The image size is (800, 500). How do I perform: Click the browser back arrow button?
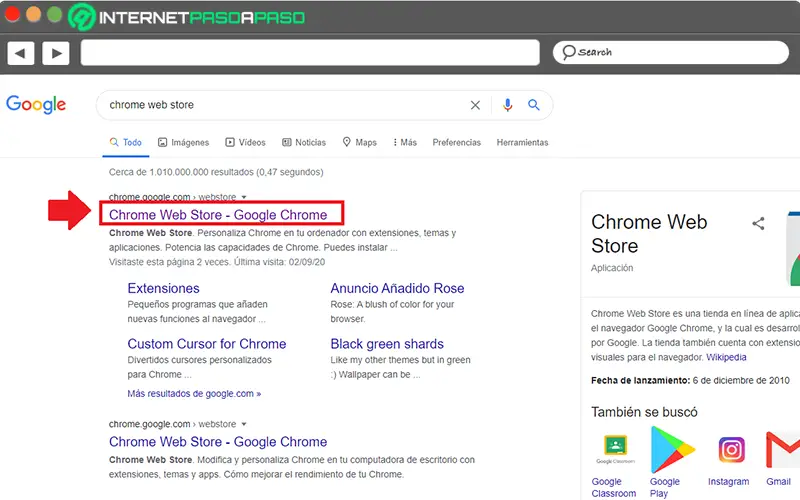point(20,53)
